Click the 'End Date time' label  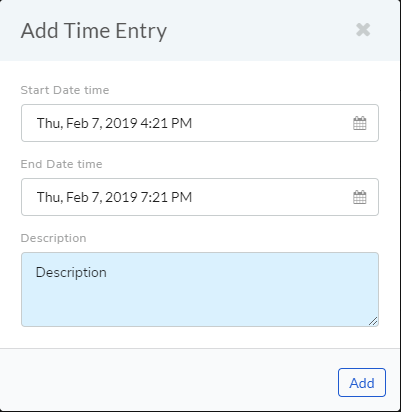pyautogui.click(x=61, y=164)
